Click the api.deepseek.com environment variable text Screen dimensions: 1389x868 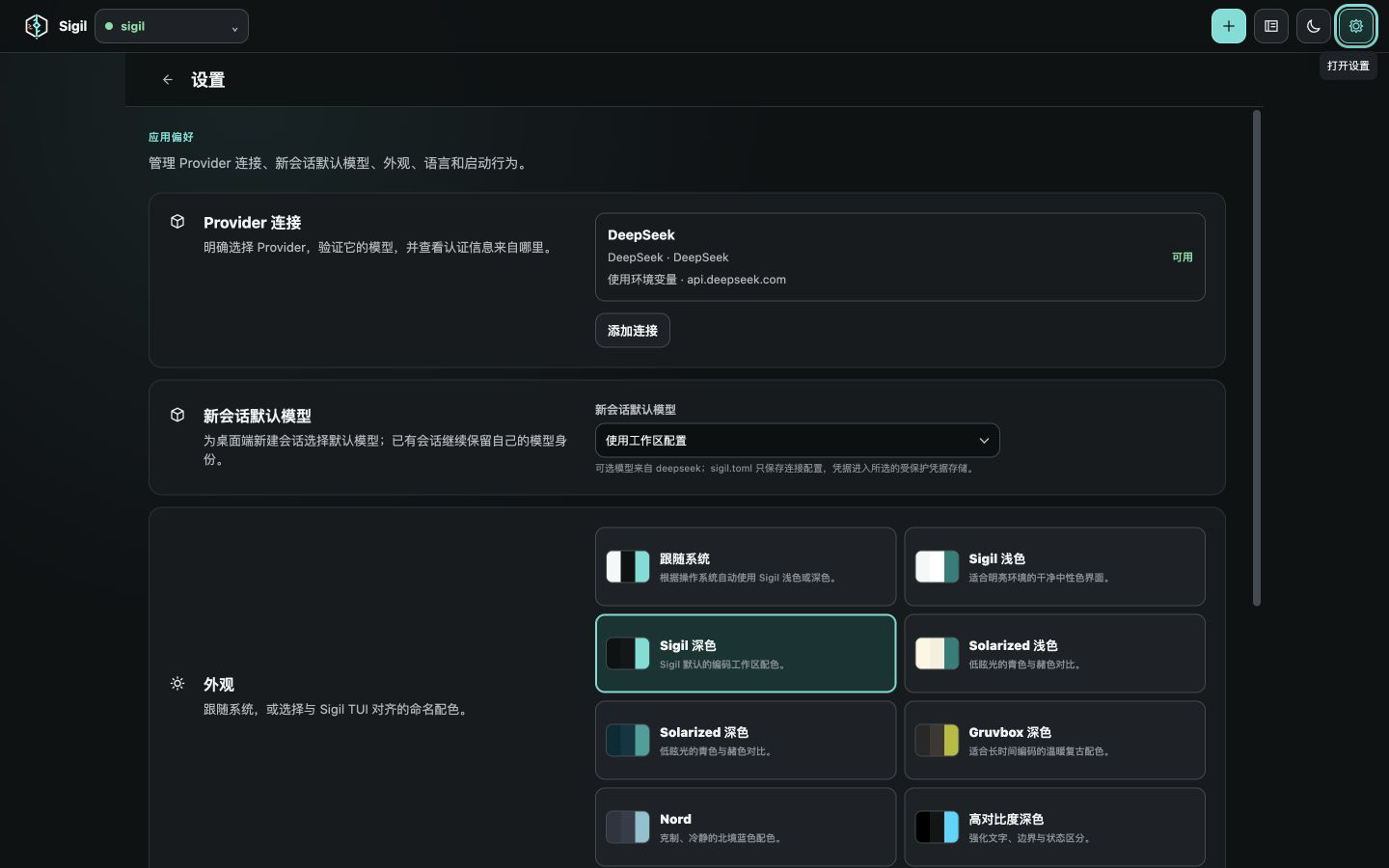point(696,280)
